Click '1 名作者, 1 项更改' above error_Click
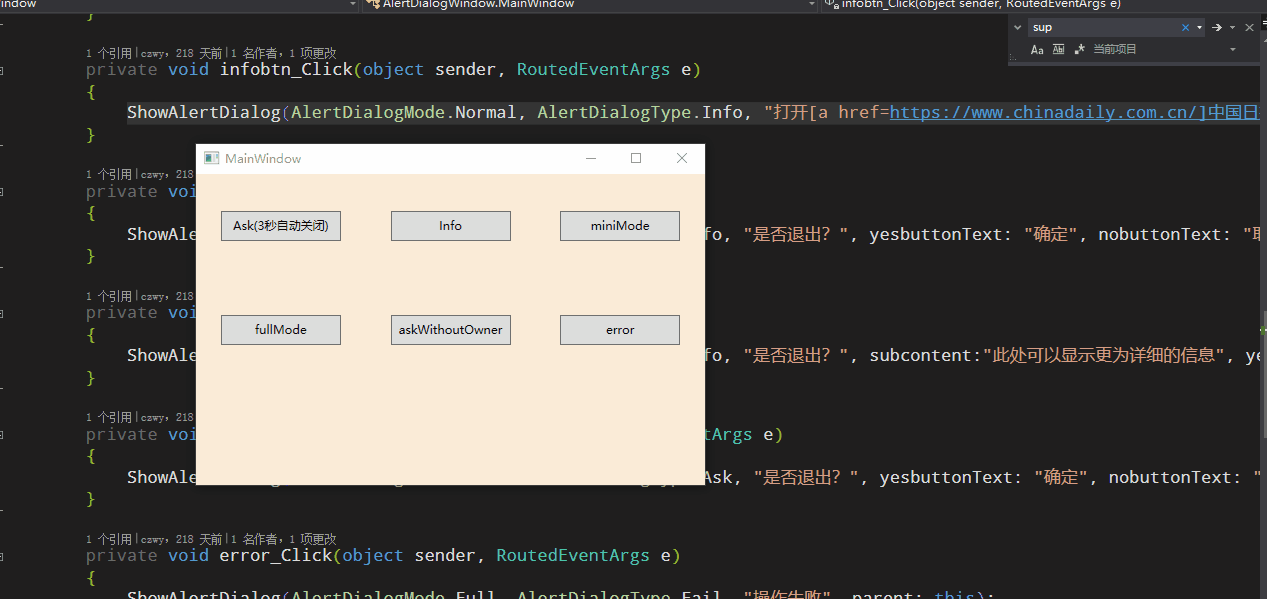 click(x=284, y=539)
